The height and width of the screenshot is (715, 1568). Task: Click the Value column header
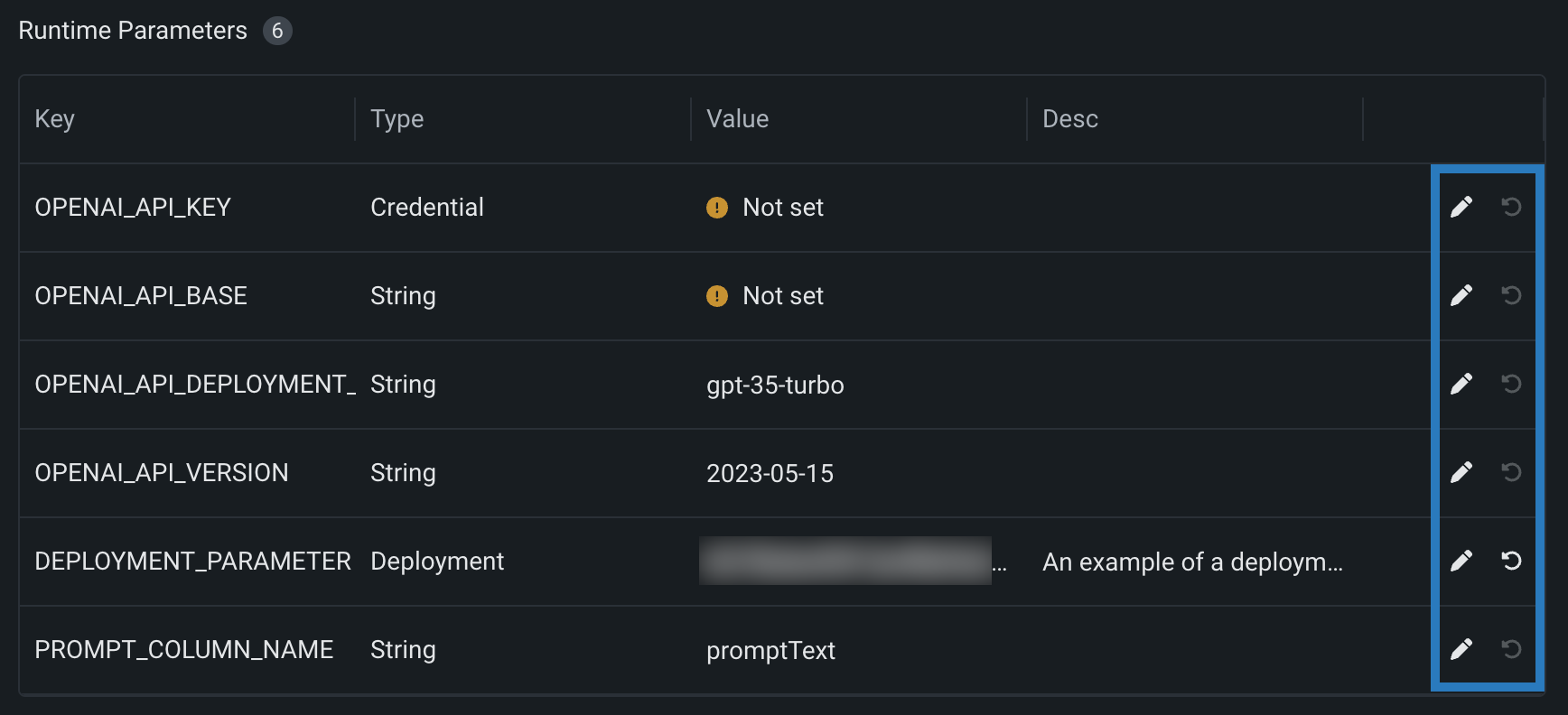coord(738,119)
